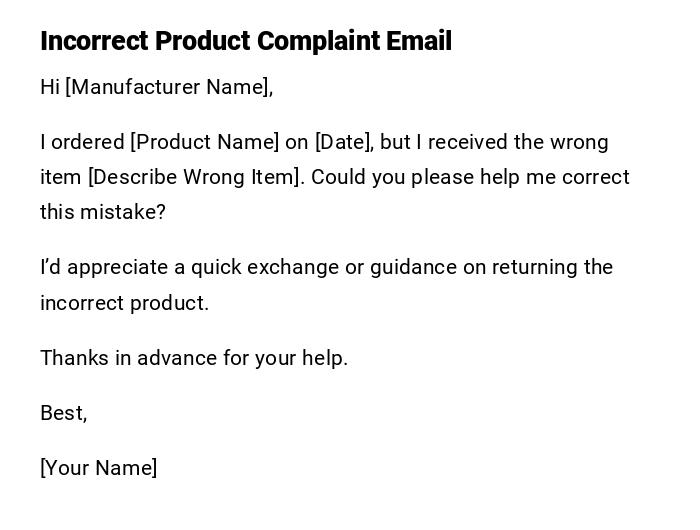Click the [Product Name] placeholder

coord(205,142)
